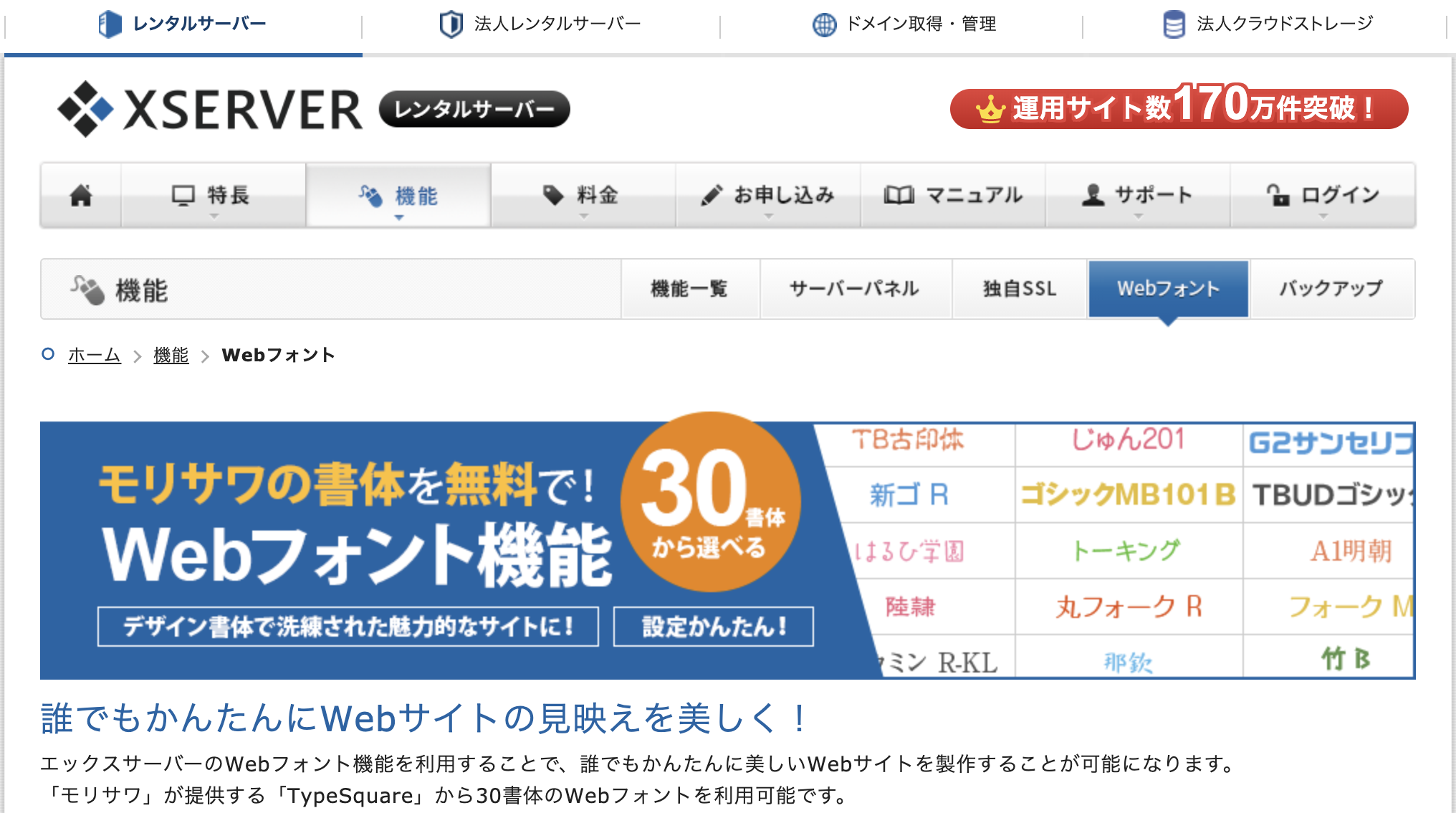Click the 30書体から選べる orange circle
The width and height of the screenshot is (1456, 813).
pyautogui.click(x=711, y=502)
